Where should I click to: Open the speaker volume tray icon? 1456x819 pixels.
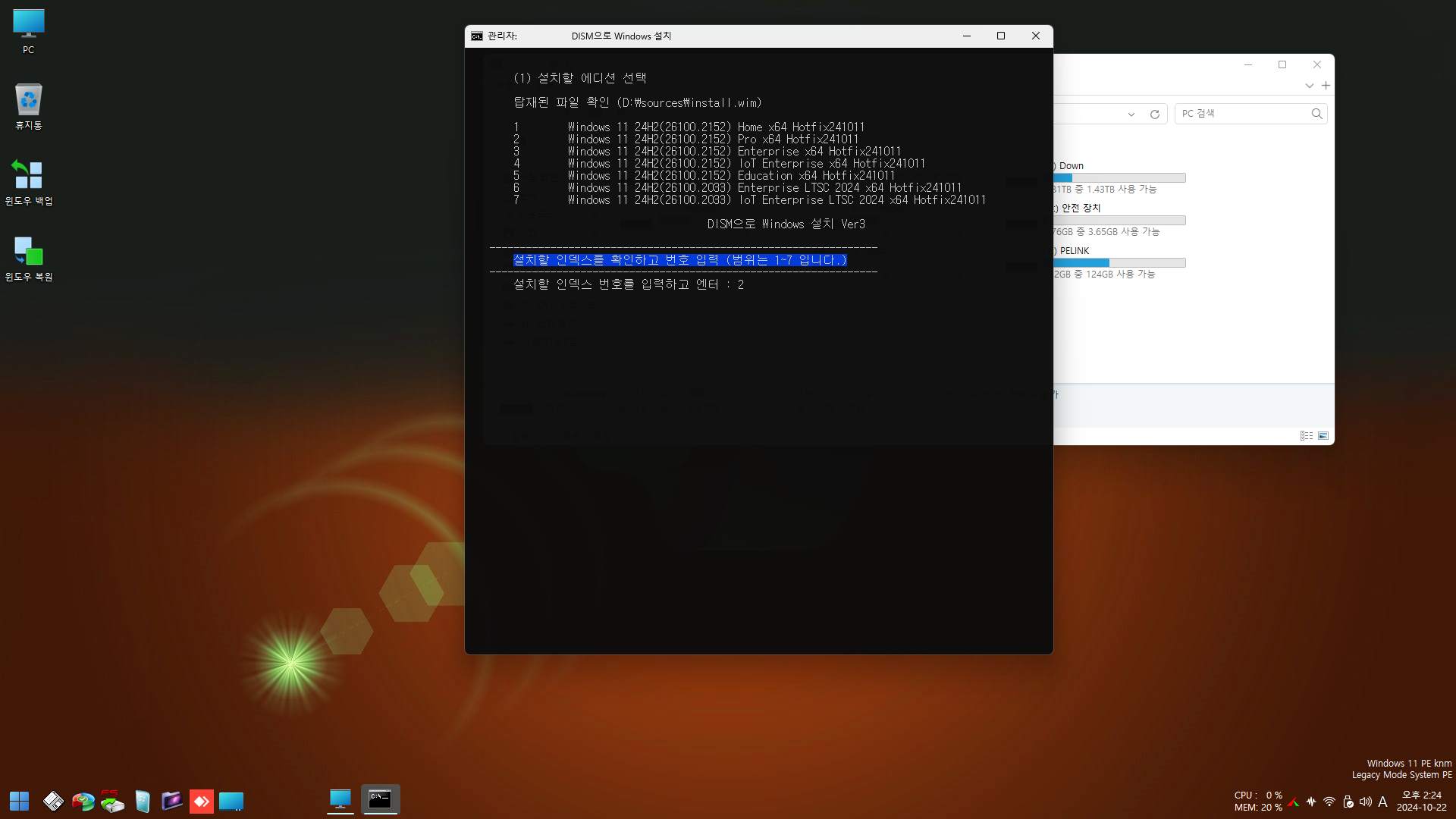click(1365, 802)
